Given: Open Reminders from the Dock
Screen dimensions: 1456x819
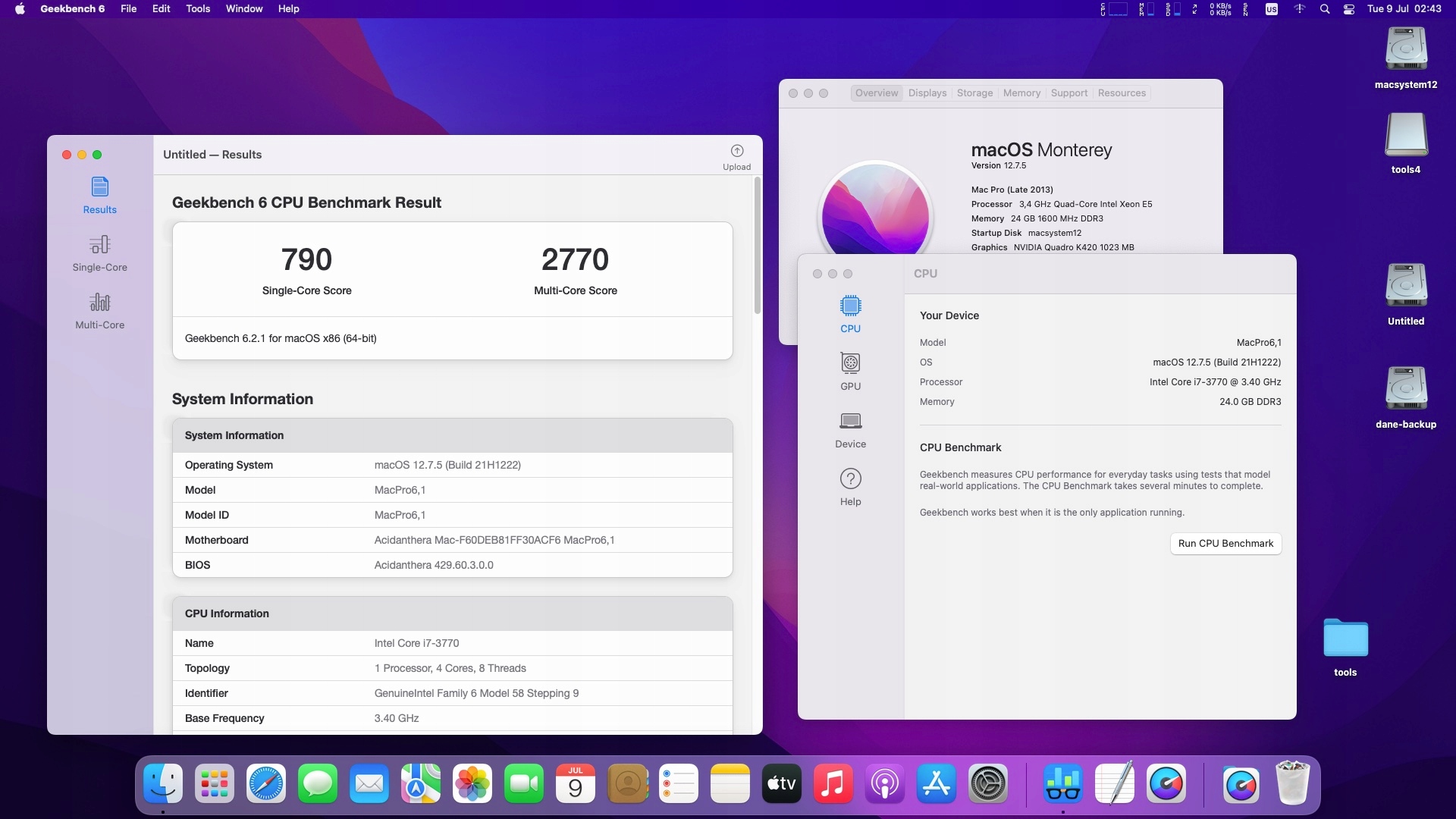Looking at the screenshot, I should [679, 784].
